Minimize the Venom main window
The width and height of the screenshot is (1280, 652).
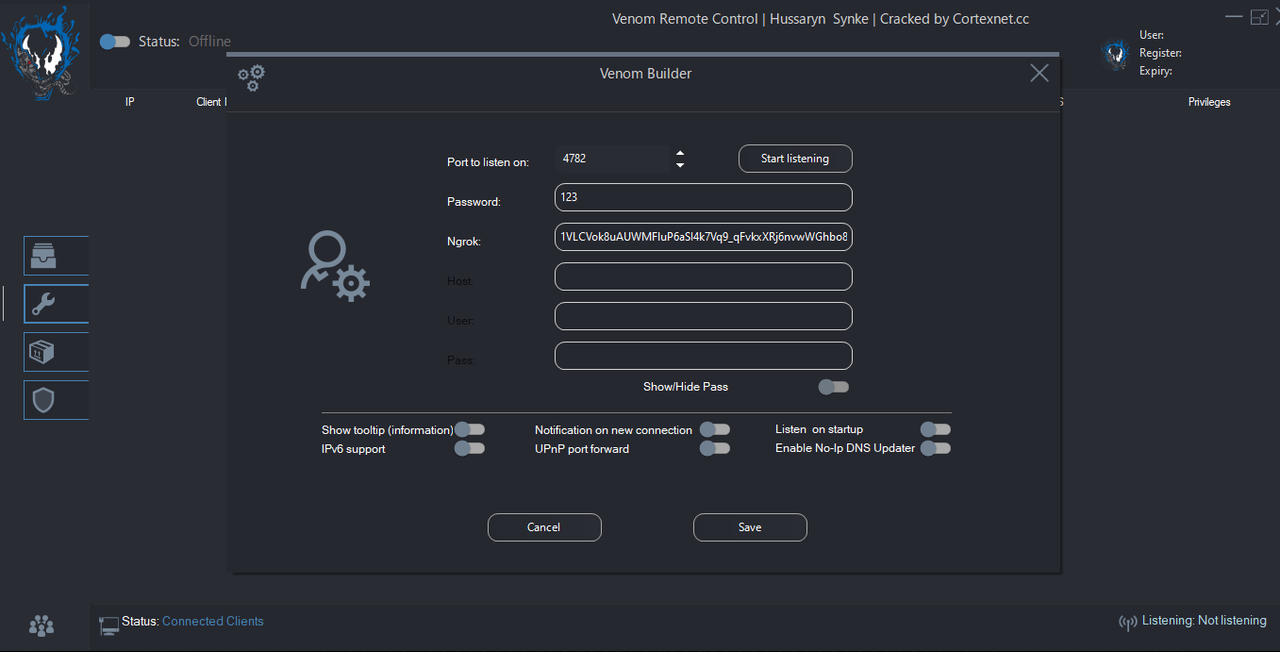[x=1234, y=17]
